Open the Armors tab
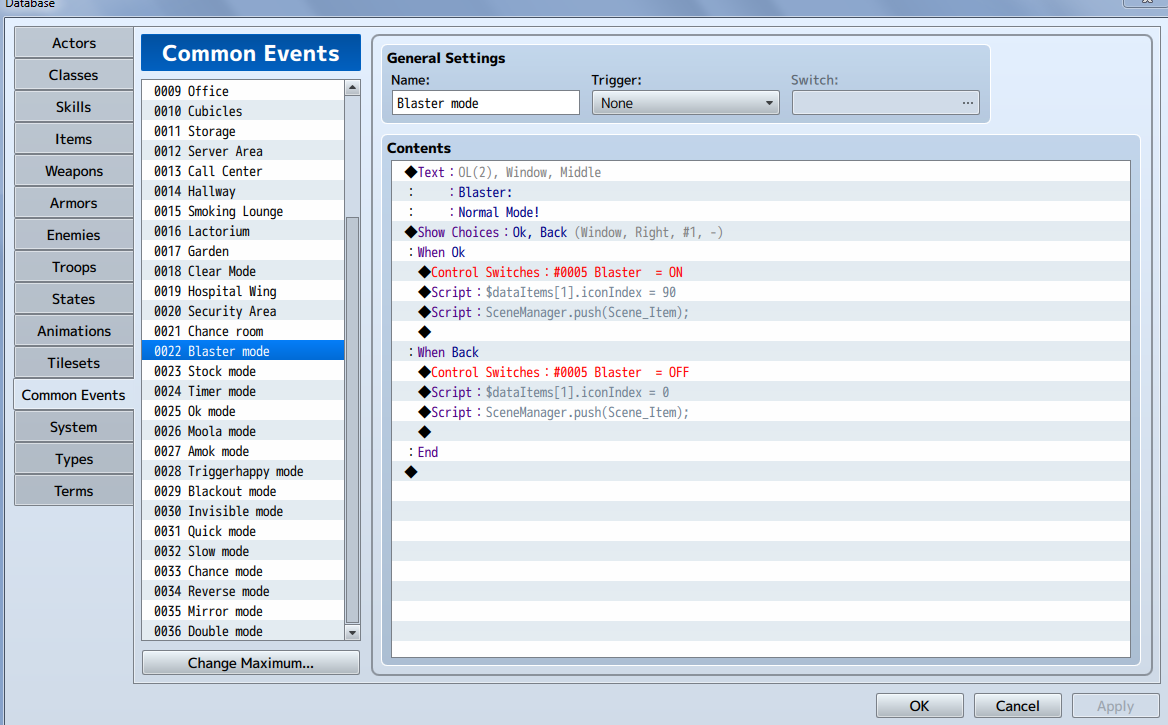Viewport: 1168px width, 725px height. point(74,203)
